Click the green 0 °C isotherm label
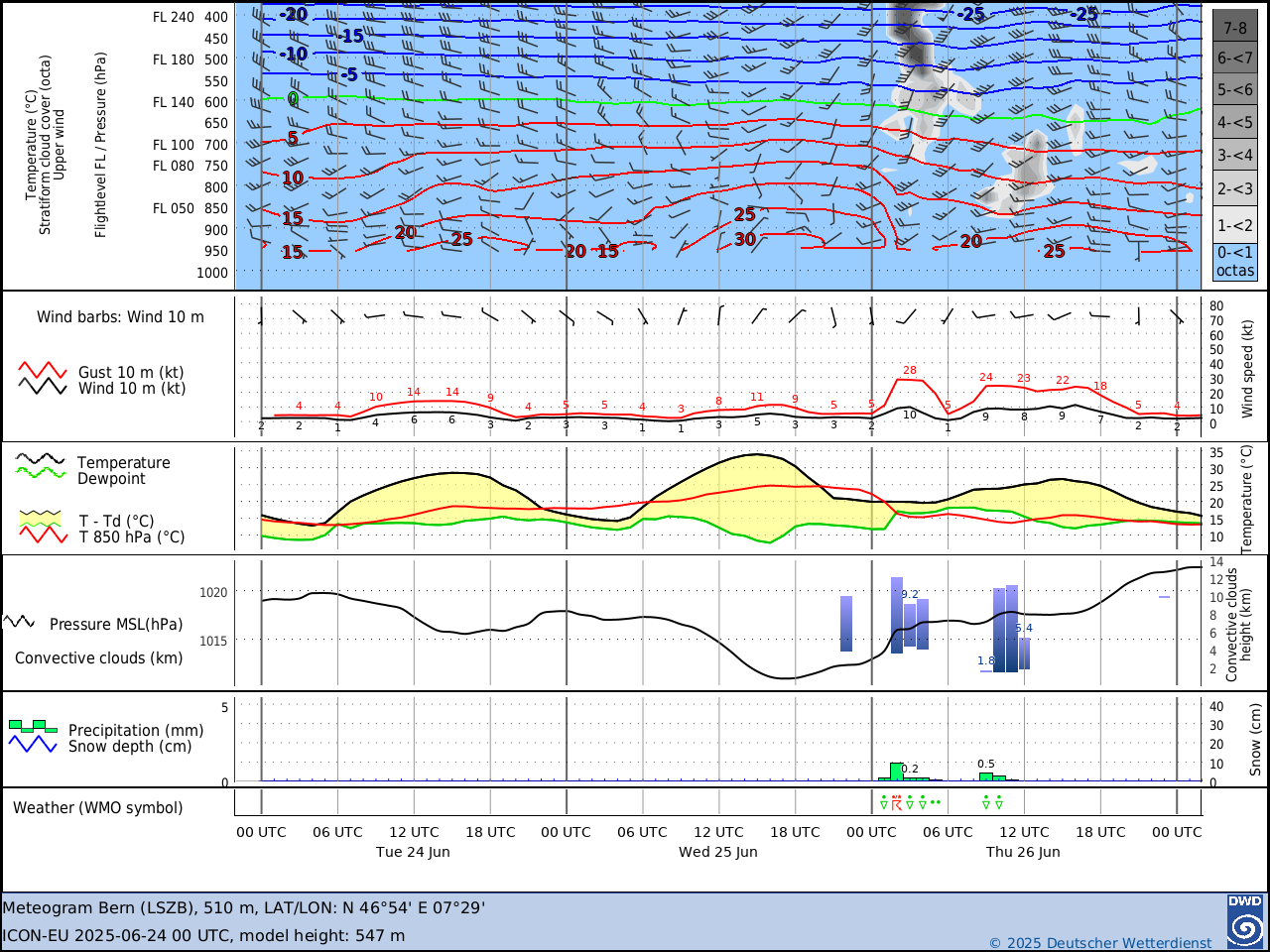The image size is (1270, 952). click(x=292, y=98)
